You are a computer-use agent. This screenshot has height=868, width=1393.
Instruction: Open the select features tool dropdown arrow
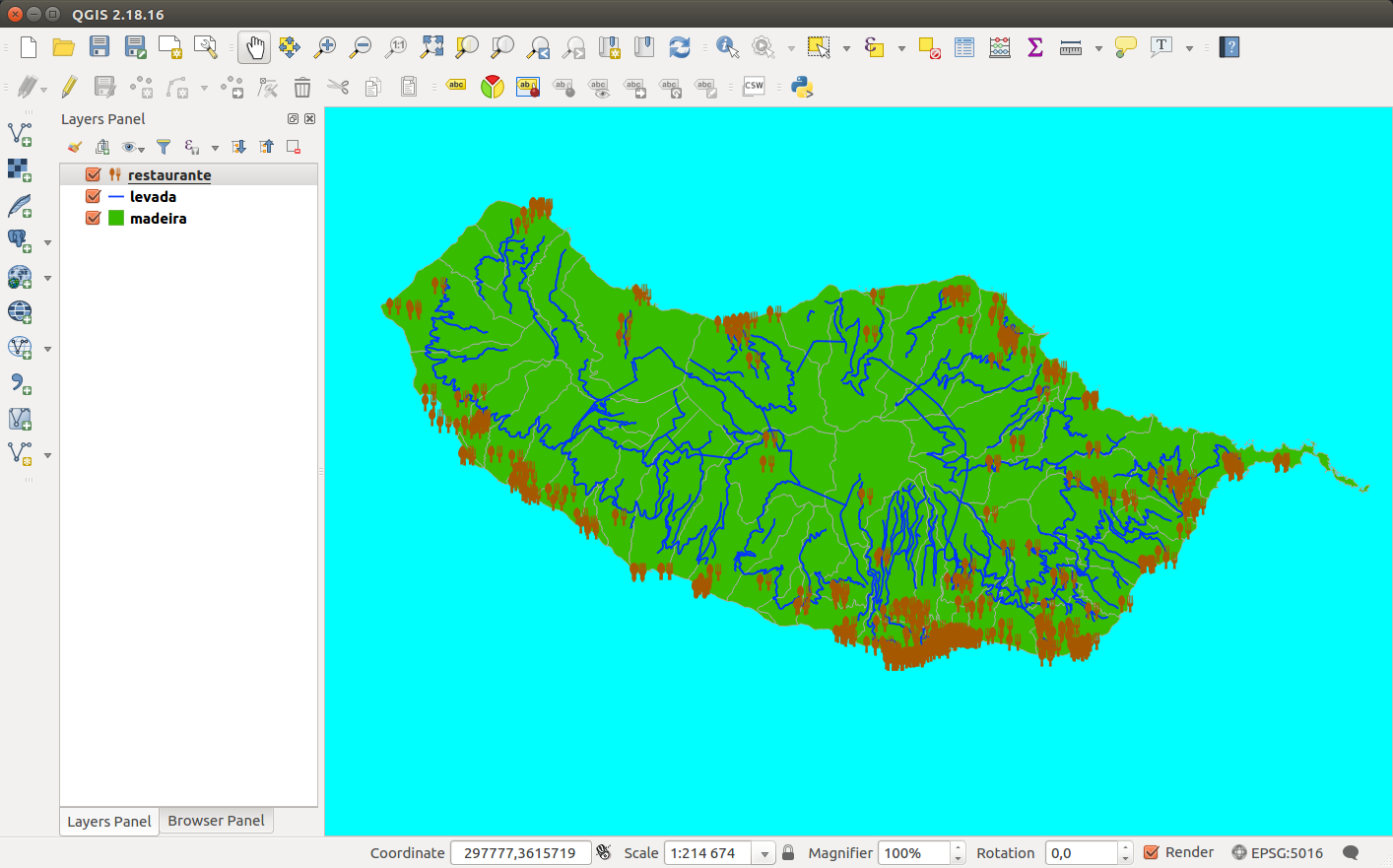tap(846, 48)
